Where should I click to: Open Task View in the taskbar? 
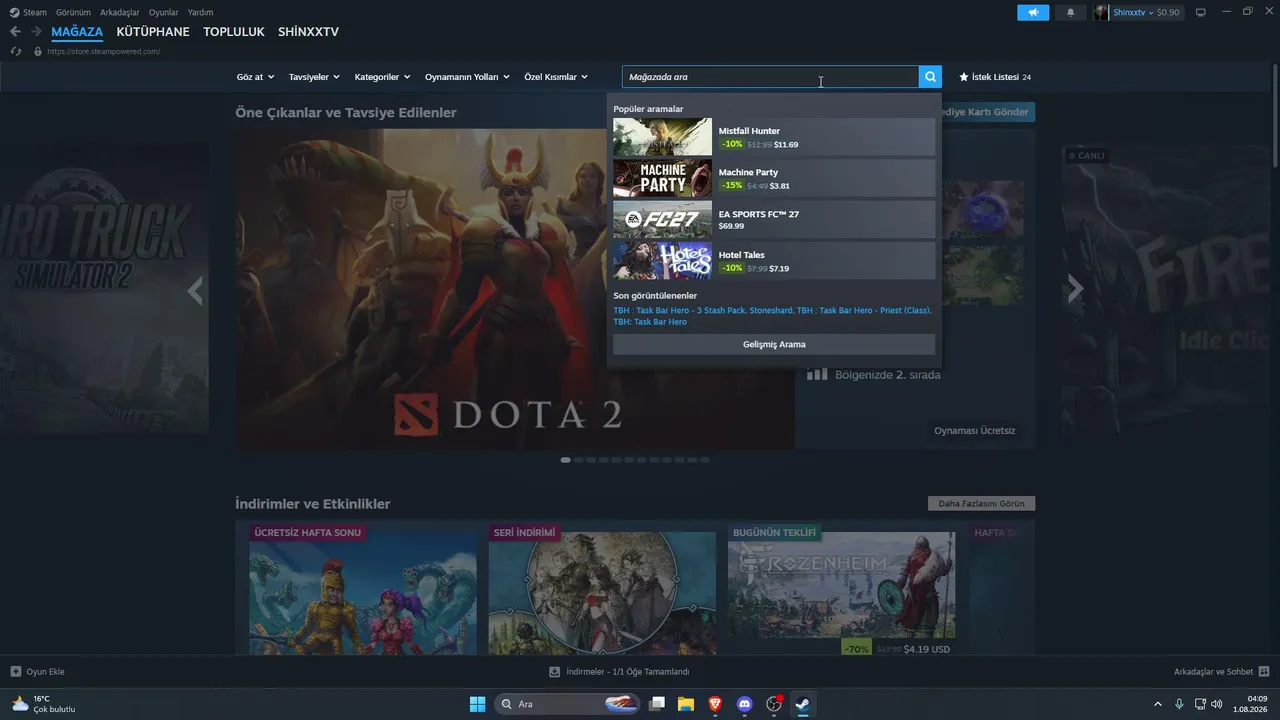[x=657, y=704]
